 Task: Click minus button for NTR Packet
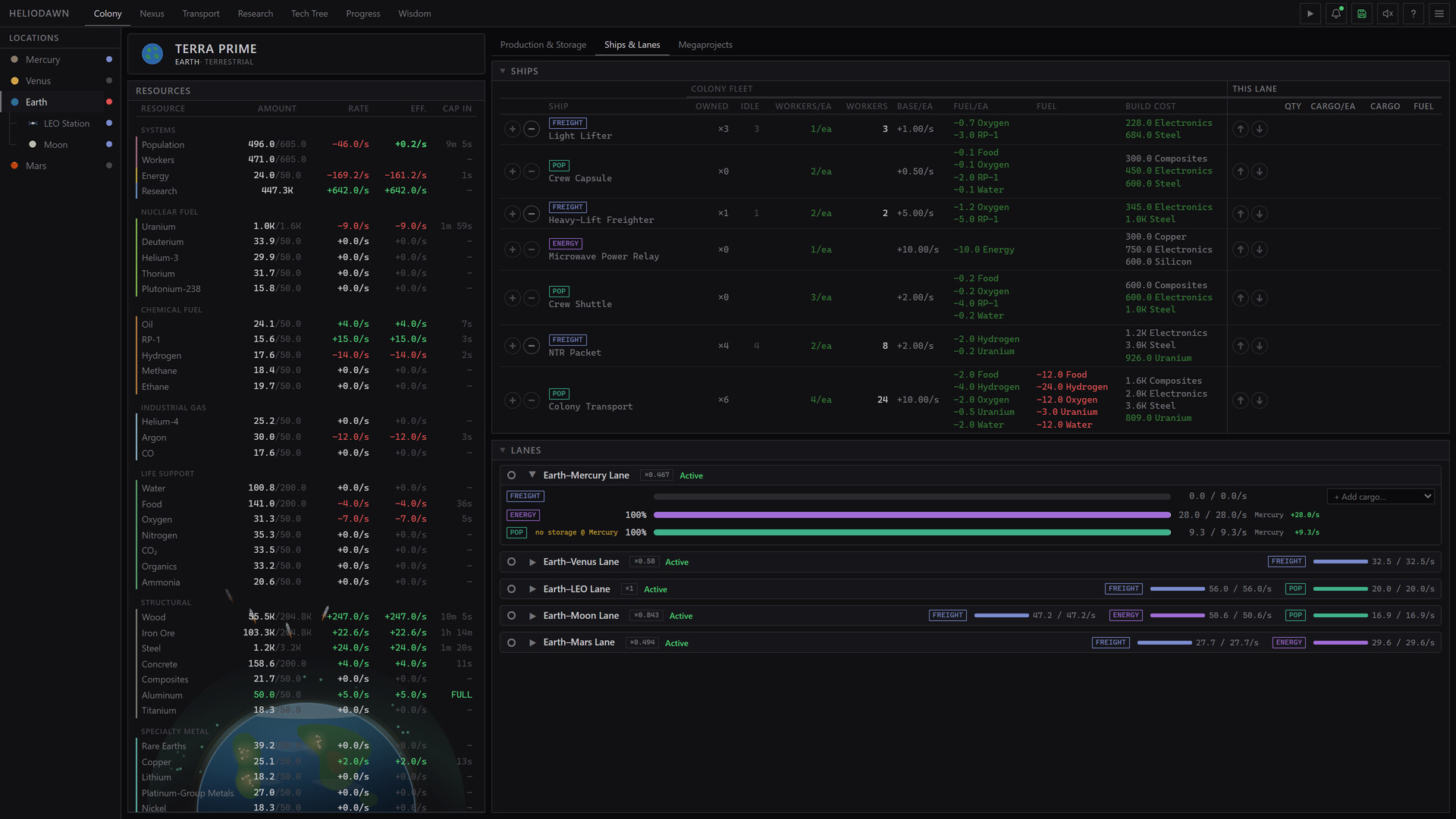532,346
